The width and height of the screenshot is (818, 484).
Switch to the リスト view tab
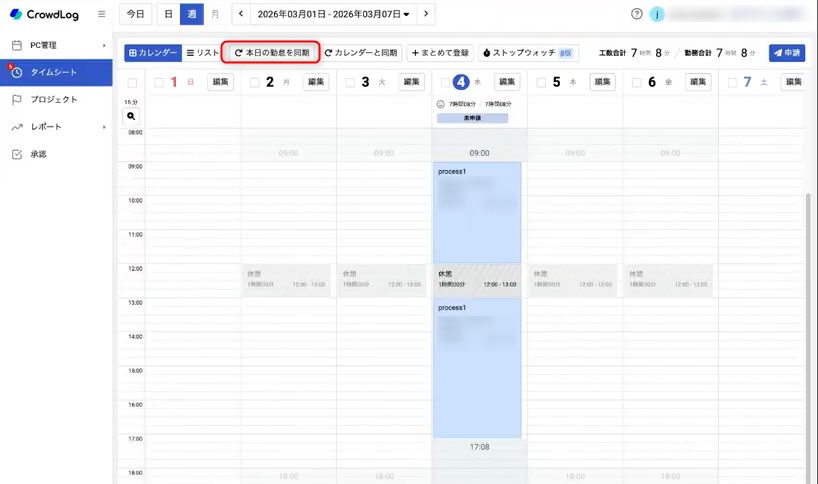point(203,53)
